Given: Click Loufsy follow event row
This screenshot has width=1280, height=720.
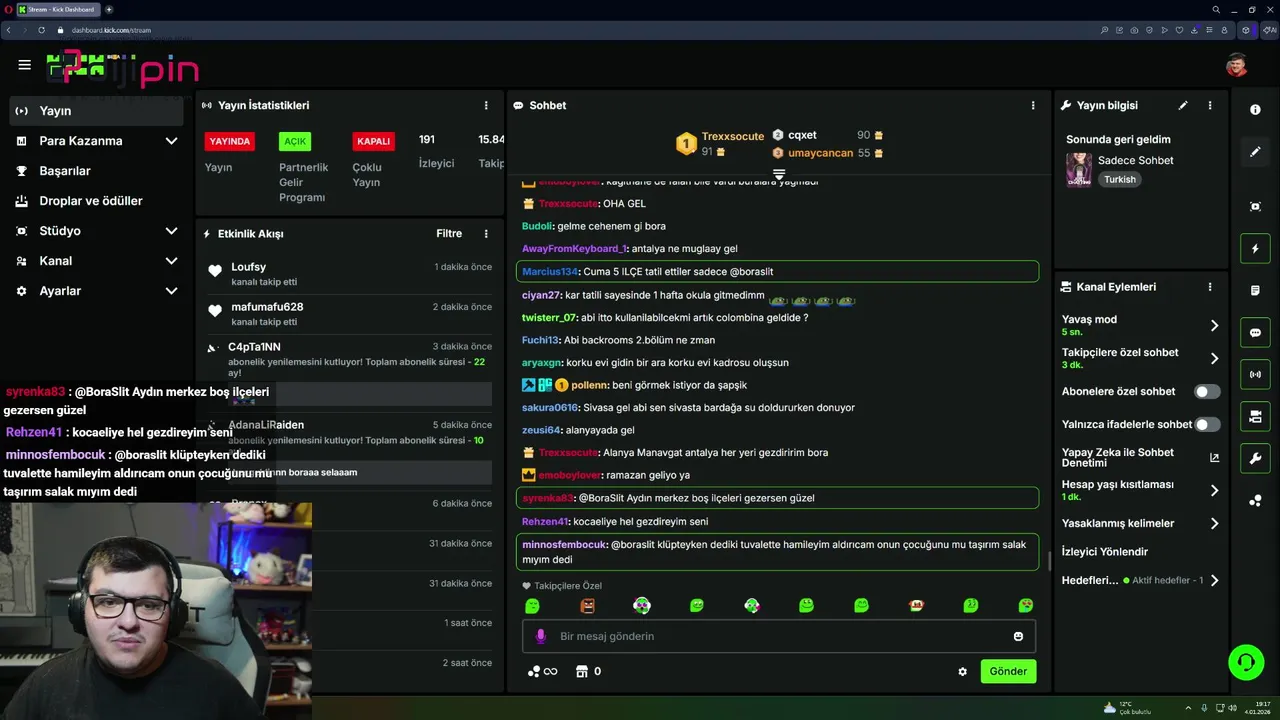Looking at the screenshot, I should tap(350, 274).
